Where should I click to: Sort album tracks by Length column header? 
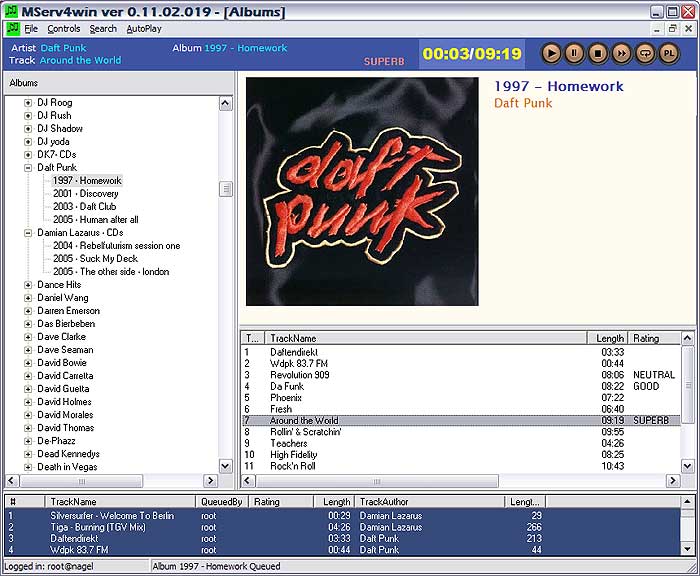tap(607, 338)
